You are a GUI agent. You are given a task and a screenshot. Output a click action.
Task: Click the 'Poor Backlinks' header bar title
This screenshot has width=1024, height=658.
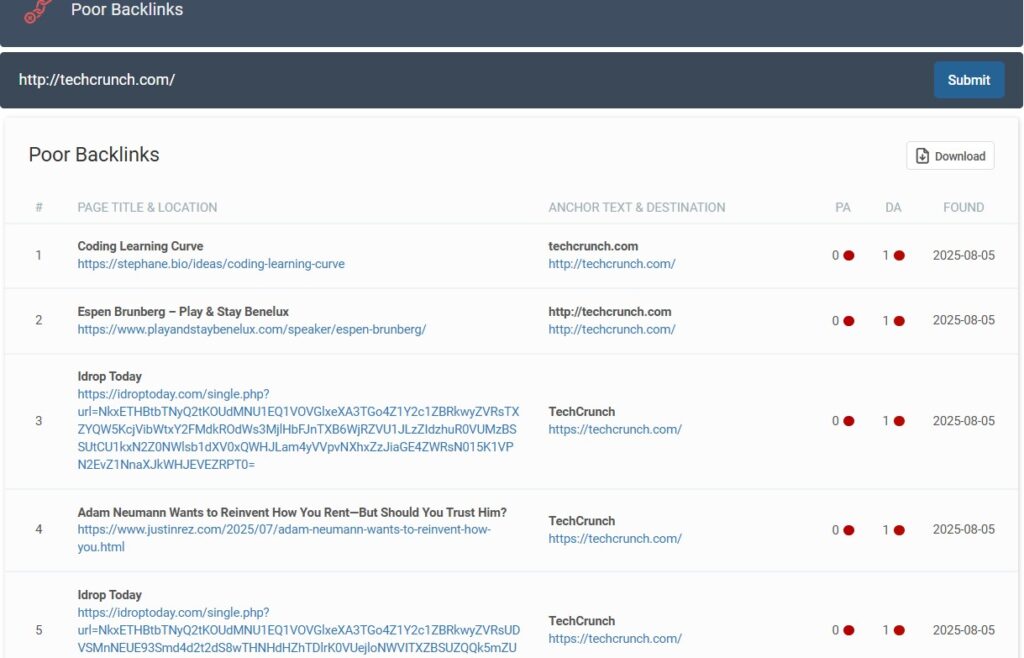(x=127, y=10)
